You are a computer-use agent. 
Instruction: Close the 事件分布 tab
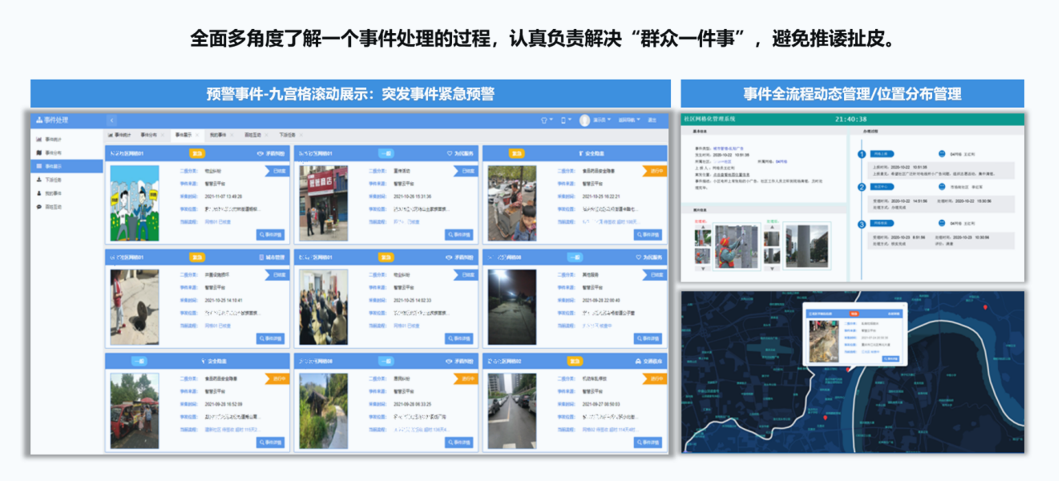tap(163, 135)
